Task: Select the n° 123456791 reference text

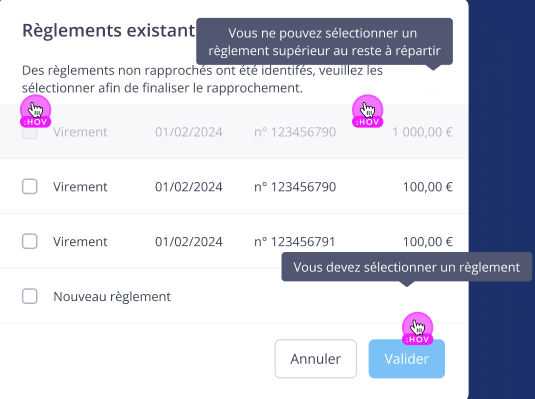Action: (x=295, y=242)
